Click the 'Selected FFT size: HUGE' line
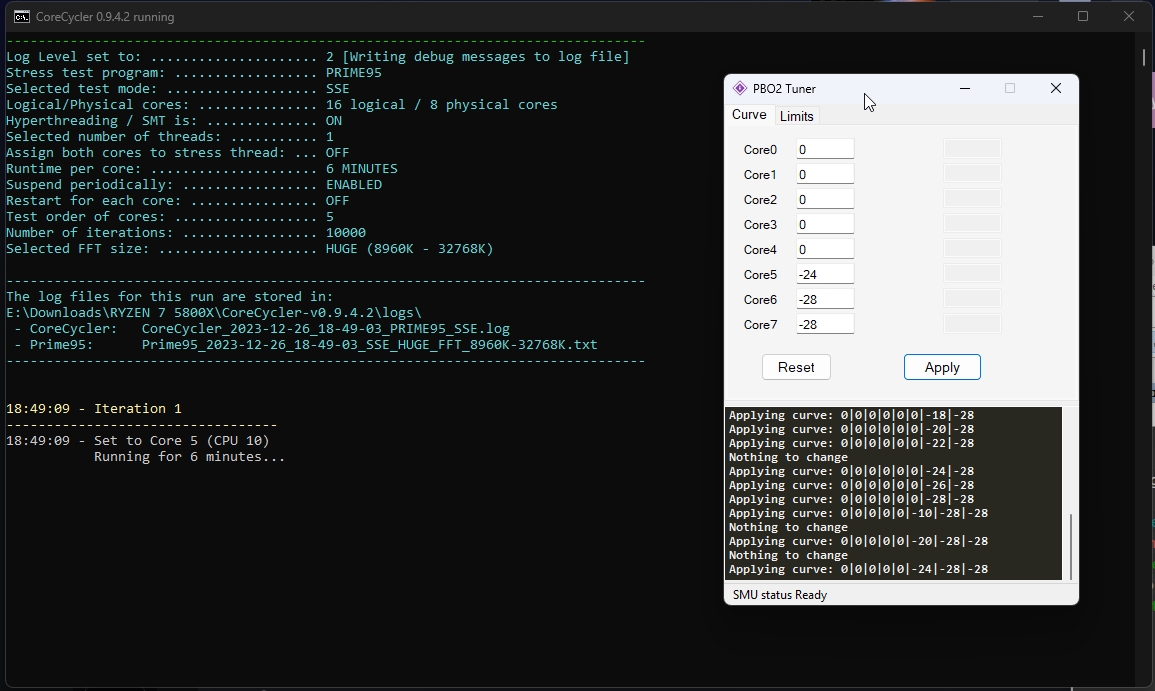This screenshot has height=691, width=1155. (250, 249)
